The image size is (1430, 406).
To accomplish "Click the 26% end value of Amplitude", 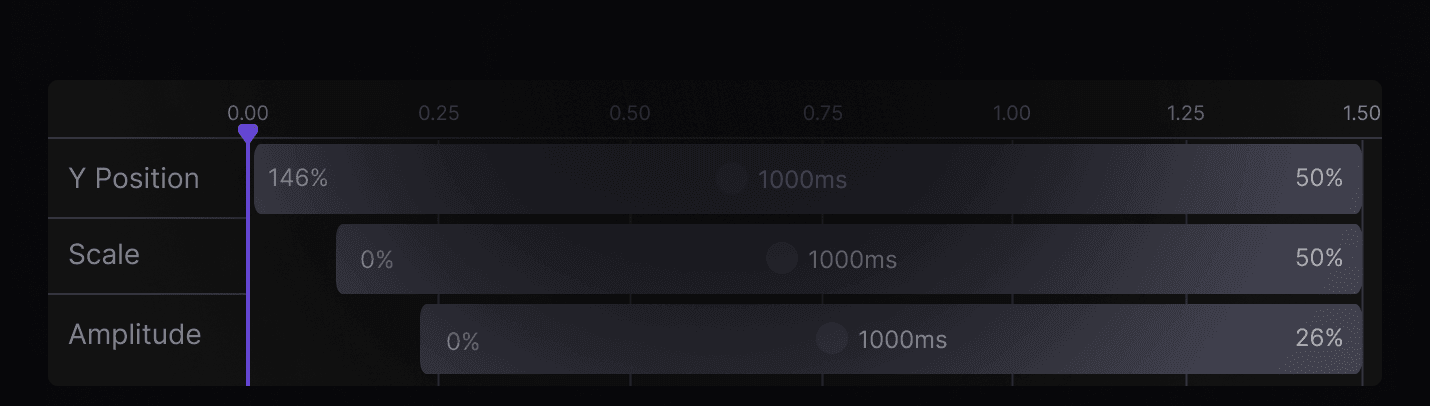I will [x=1319, y=339].
